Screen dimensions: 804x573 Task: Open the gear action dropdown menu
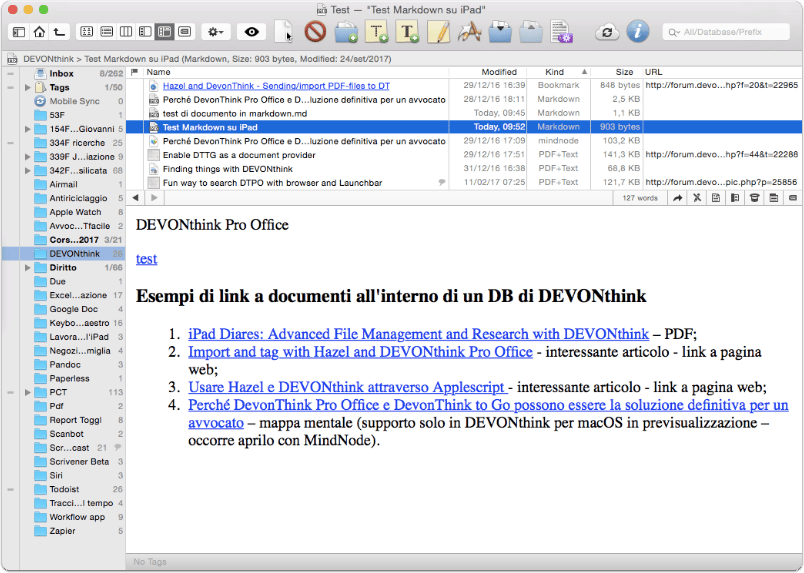coord(215,32)
